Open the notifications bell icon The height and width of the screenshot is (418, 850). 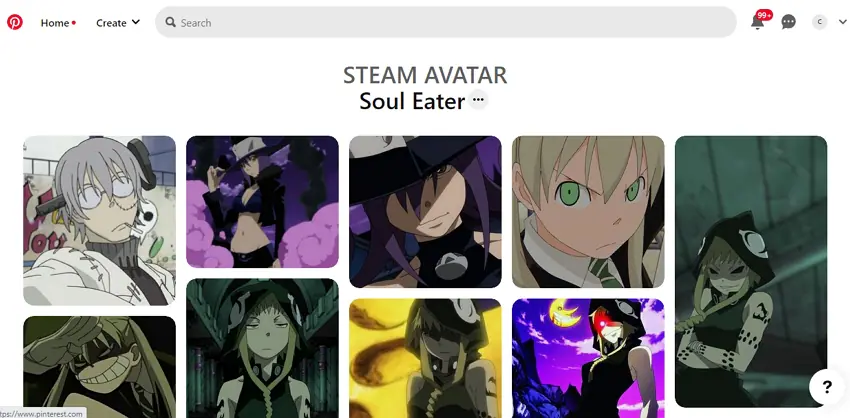pyautogui.click(x=757, y=23)
